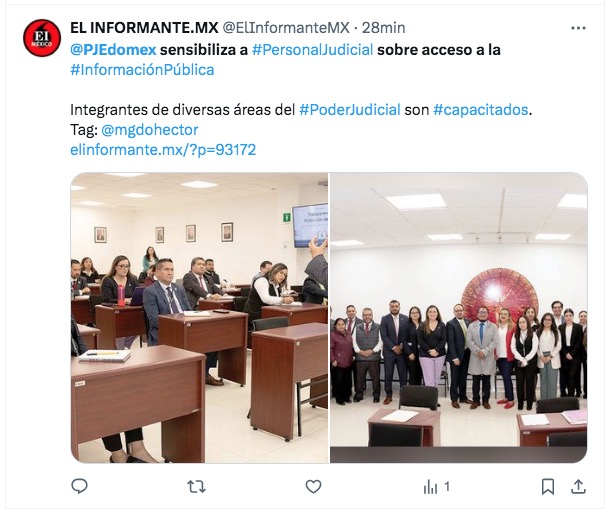Open the @ElInformanteMX handle
Image resolution: width=605 pixels, height=509 pixels.
[x=286, y=28]
